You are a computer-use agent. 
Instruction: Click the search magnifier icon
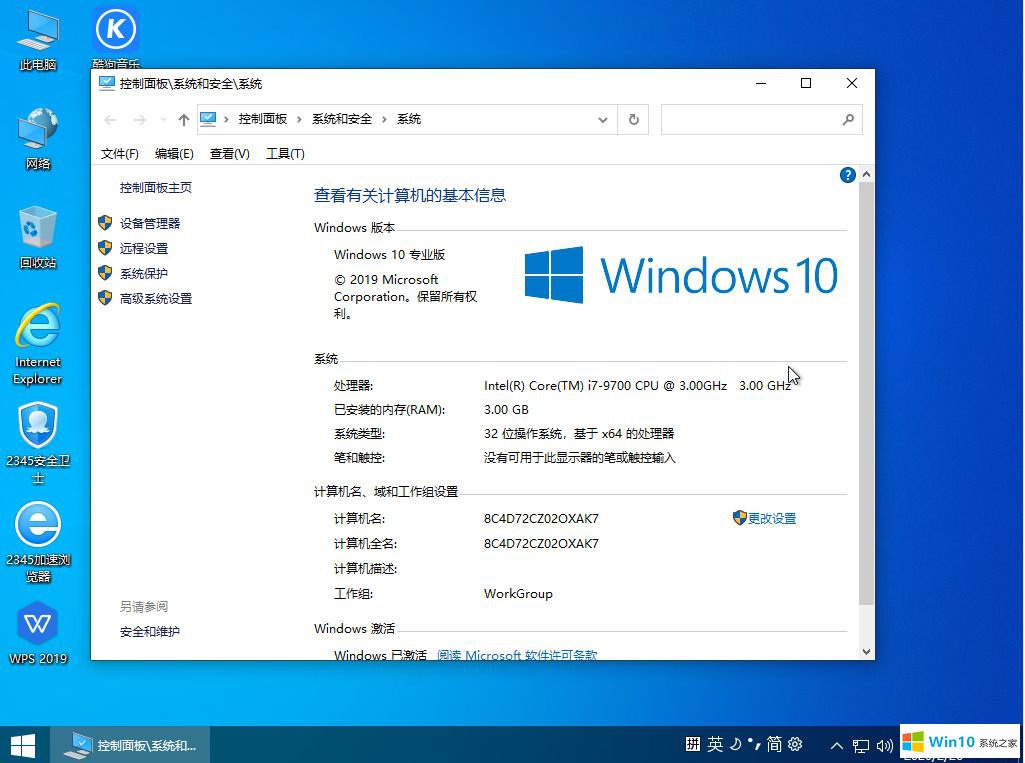[x=848, y=120]
